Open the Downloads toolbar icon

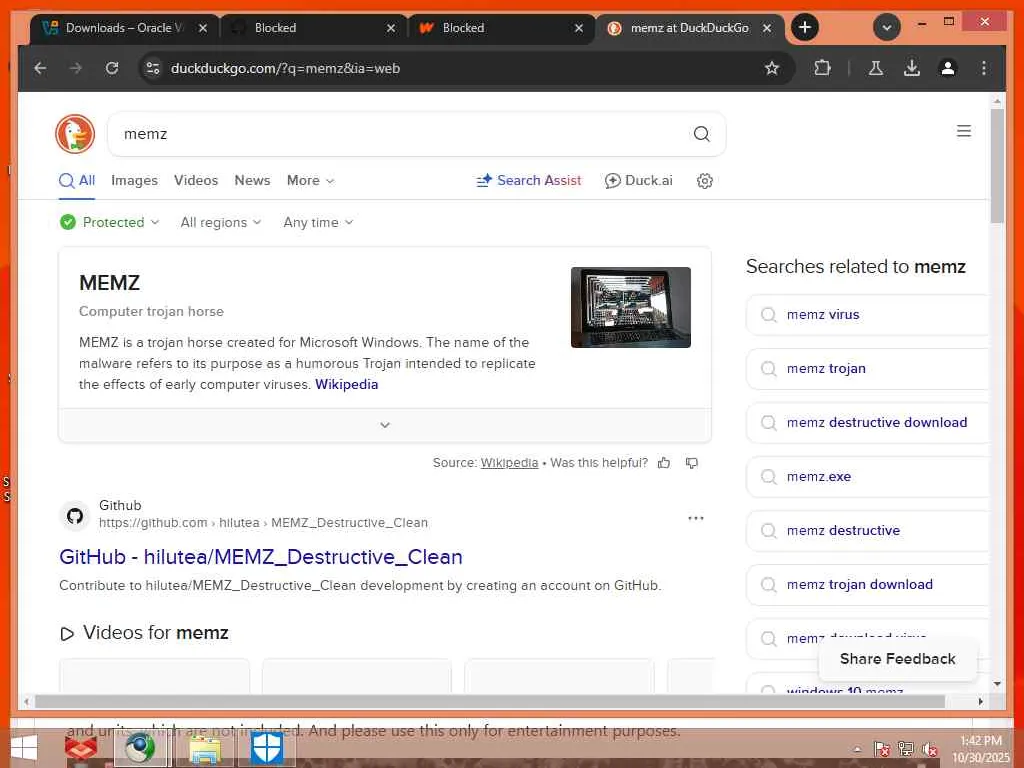pyautogui.click(x=912, y=68)
